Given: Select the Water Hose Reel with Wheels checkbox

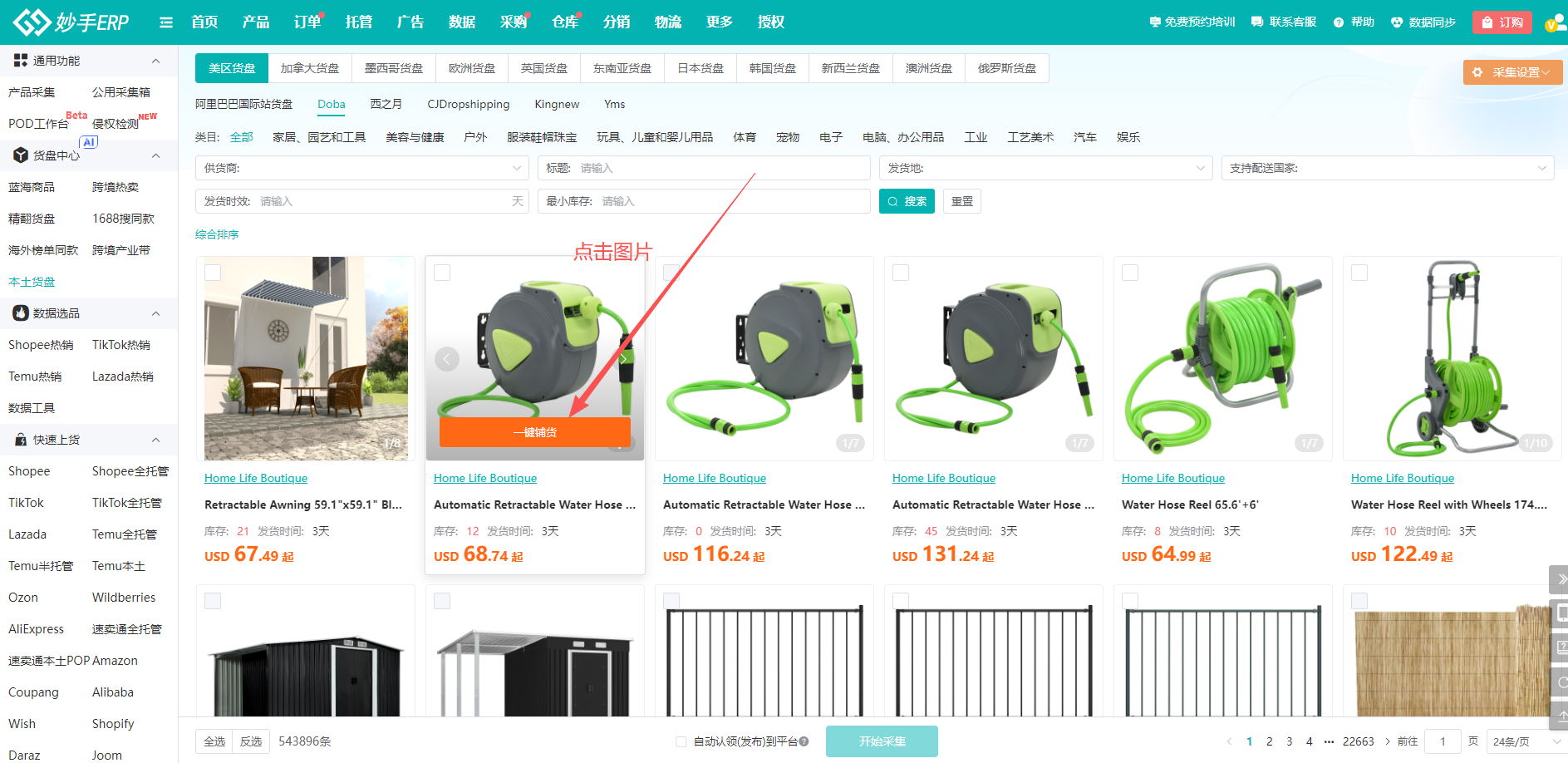Looking at the screenshot, I should pos(1359,273).
